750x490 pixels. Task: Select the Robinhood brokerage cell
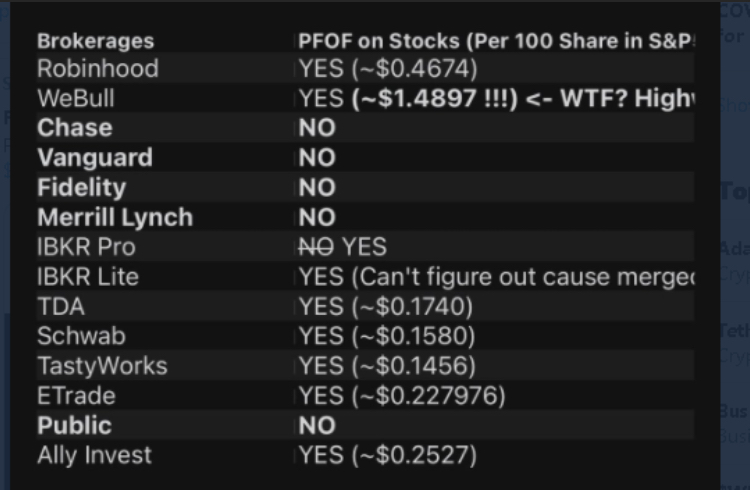pos(97,69)
